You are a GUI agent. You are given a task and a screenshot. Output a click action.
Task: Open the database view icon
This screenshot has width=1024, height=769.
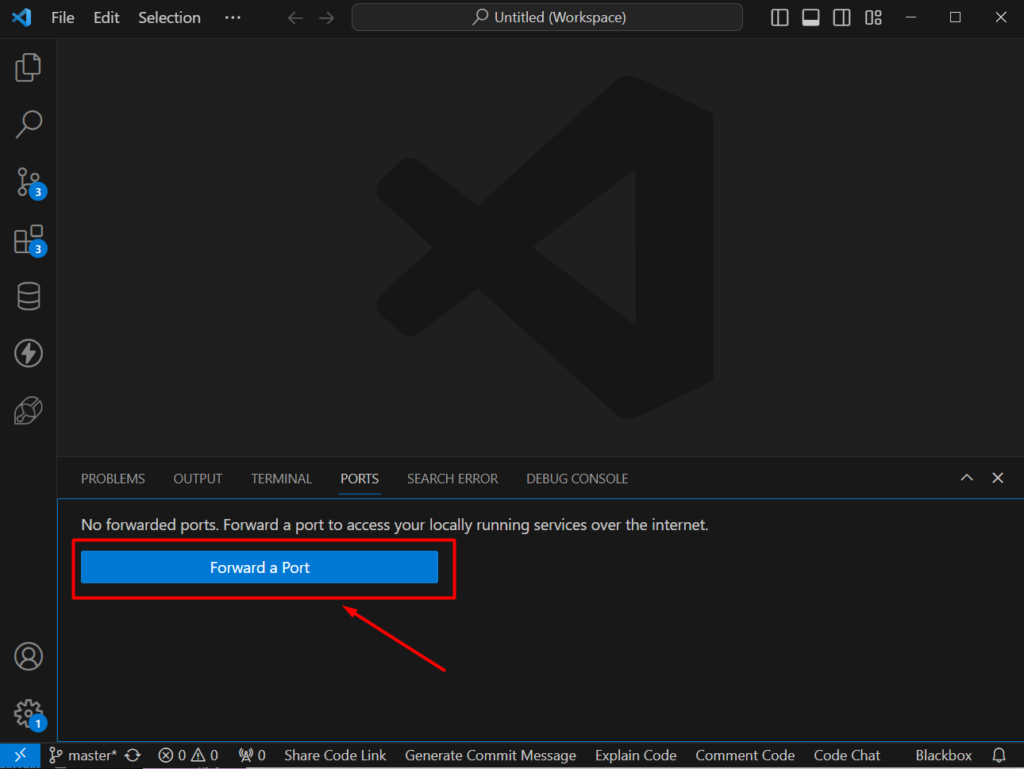point(28,296)
